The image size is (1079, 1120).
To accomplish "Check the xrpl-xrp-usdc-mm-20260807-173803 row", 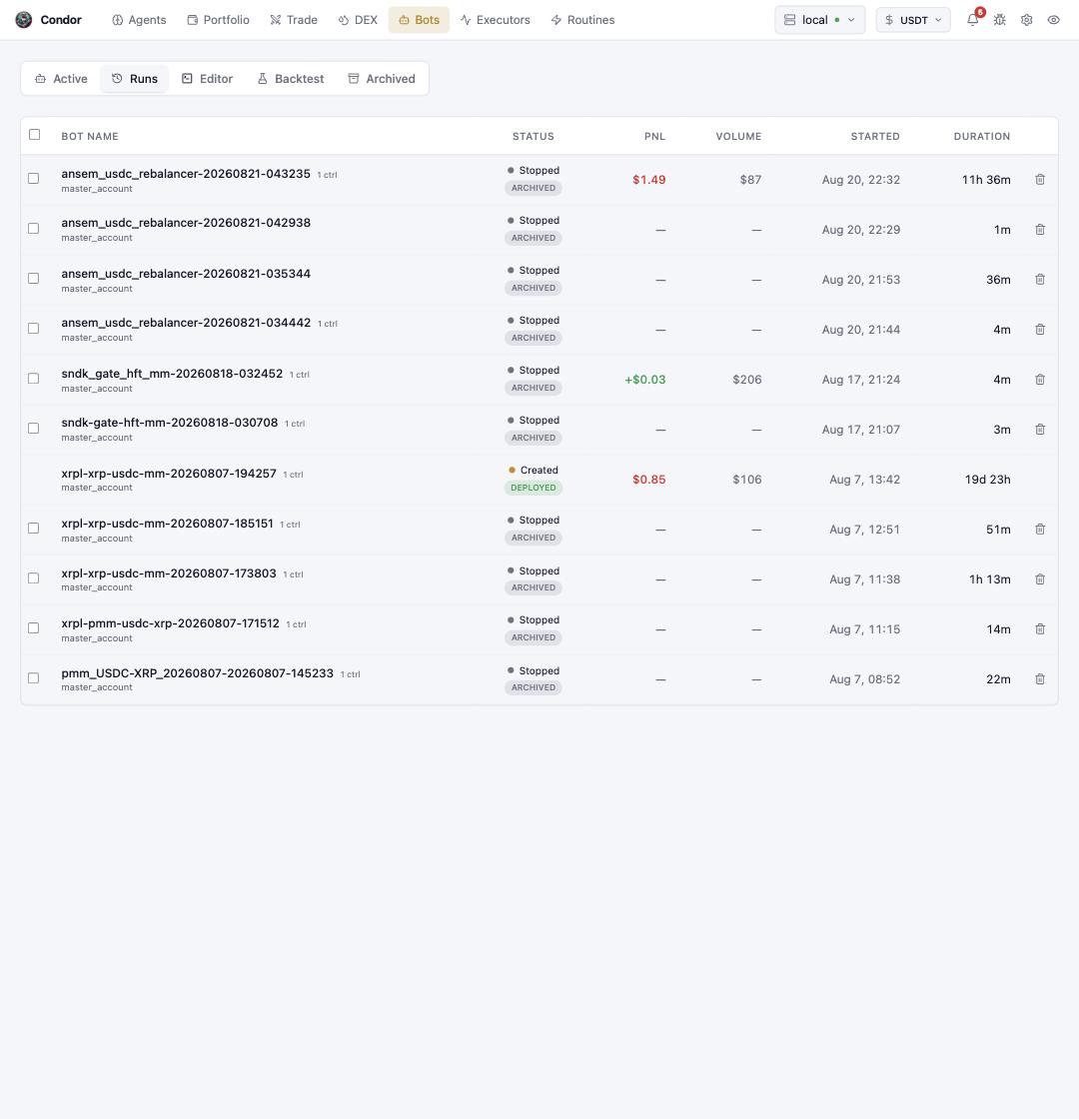I will tap(34, 577).
